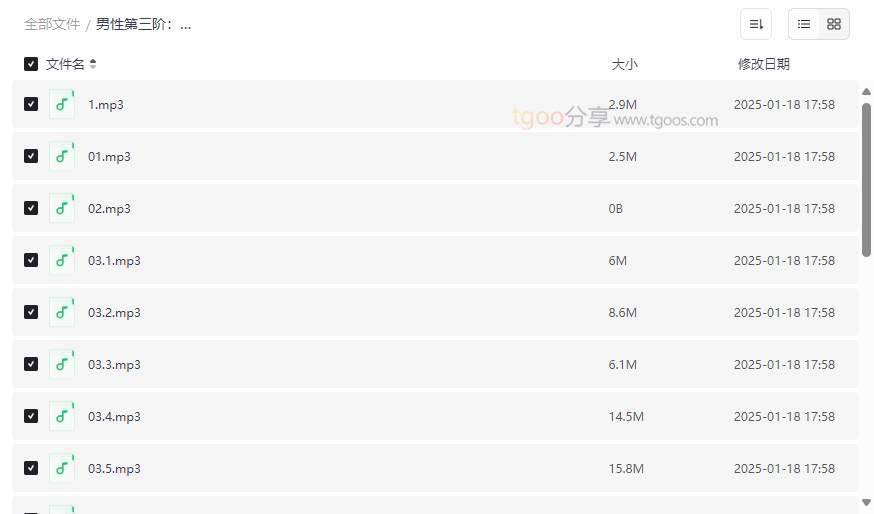Viewport: 874px width, 514px height.
Task: Uncheck the 03.3.mp3 checkbox
Action: click(31, 364)
